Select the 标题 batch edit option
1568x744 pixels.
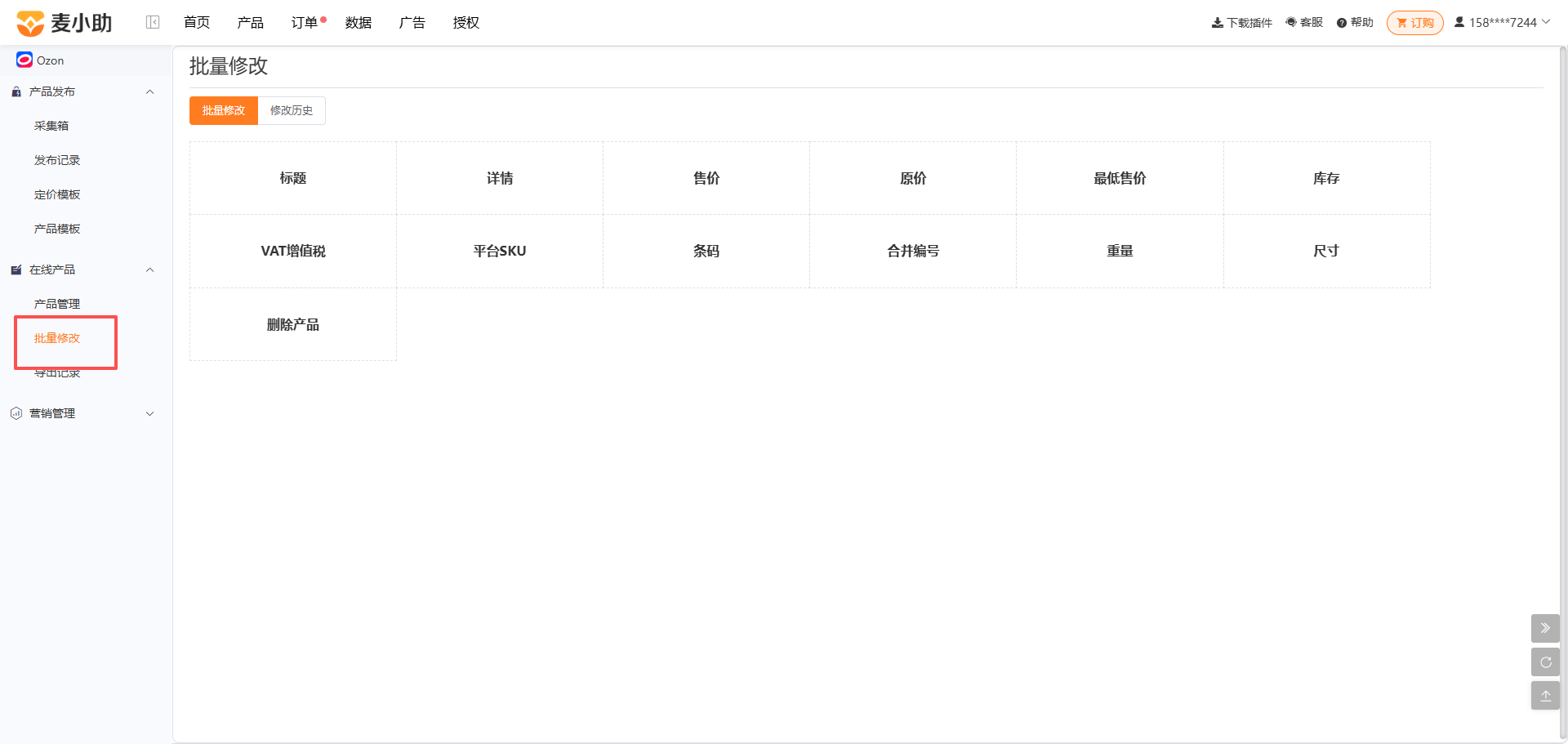[293, 178]
